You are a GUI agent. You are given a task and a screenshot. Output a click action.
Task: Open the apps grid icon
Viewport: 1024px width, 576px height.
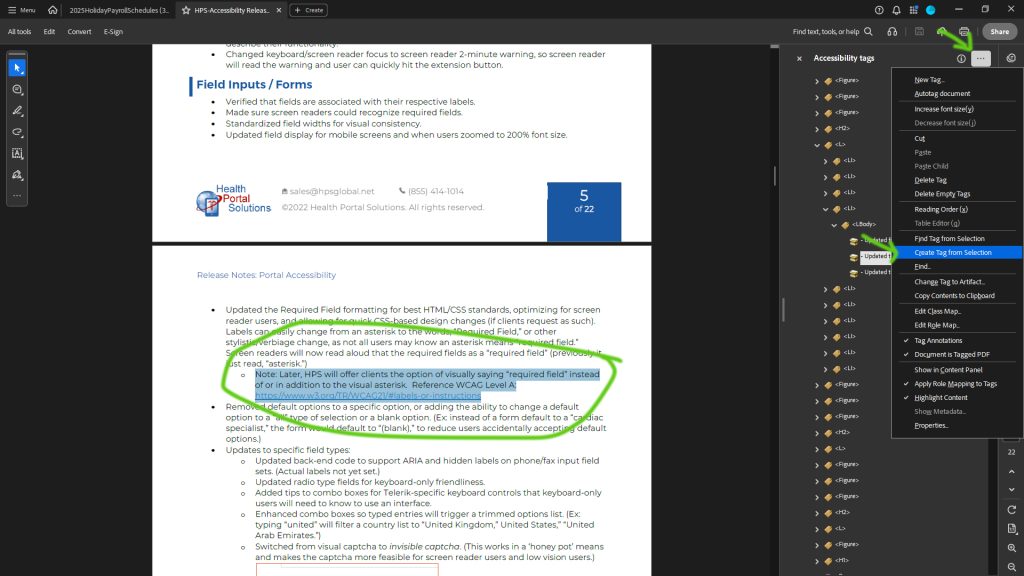pyautogui.click(x=914, y=10)
